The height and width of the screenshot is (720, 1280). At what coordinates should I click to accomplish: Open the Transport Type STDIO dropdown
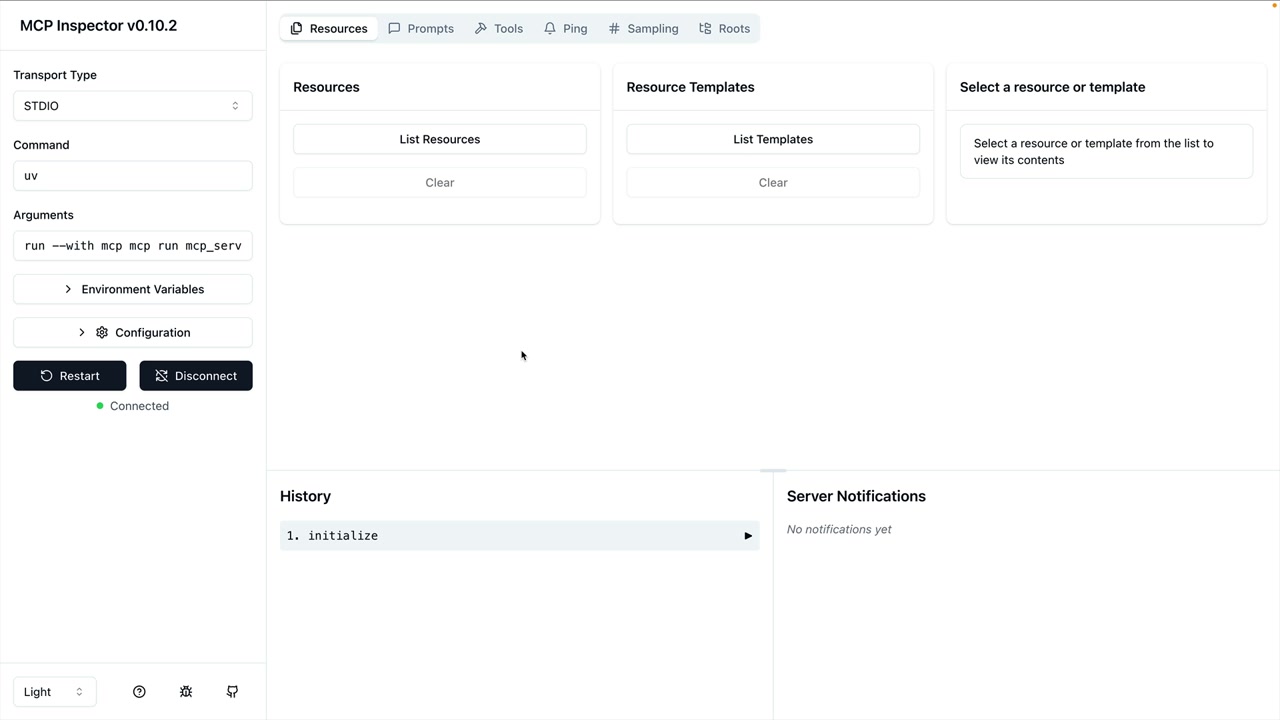click(132, 106)
